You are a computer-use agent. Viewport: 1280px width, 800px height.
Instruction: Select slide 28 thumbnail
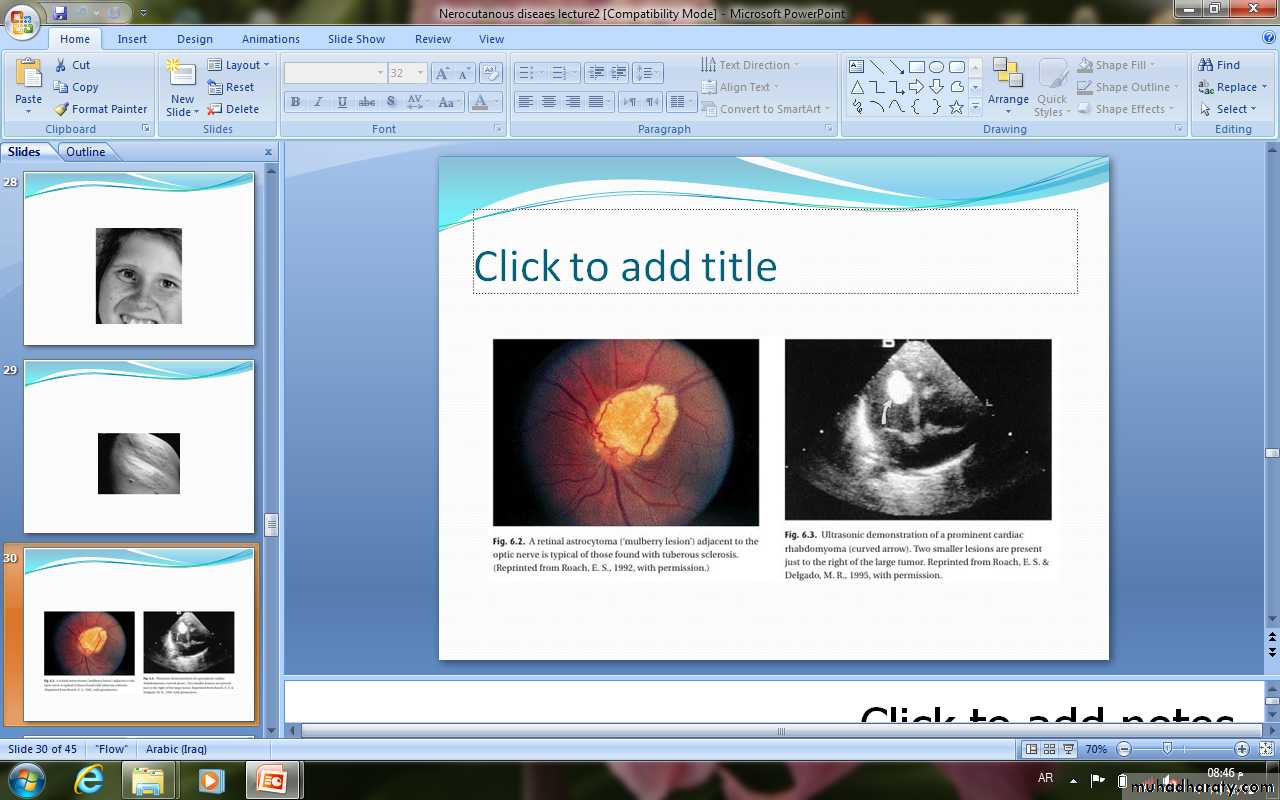(x=139, y=259)
